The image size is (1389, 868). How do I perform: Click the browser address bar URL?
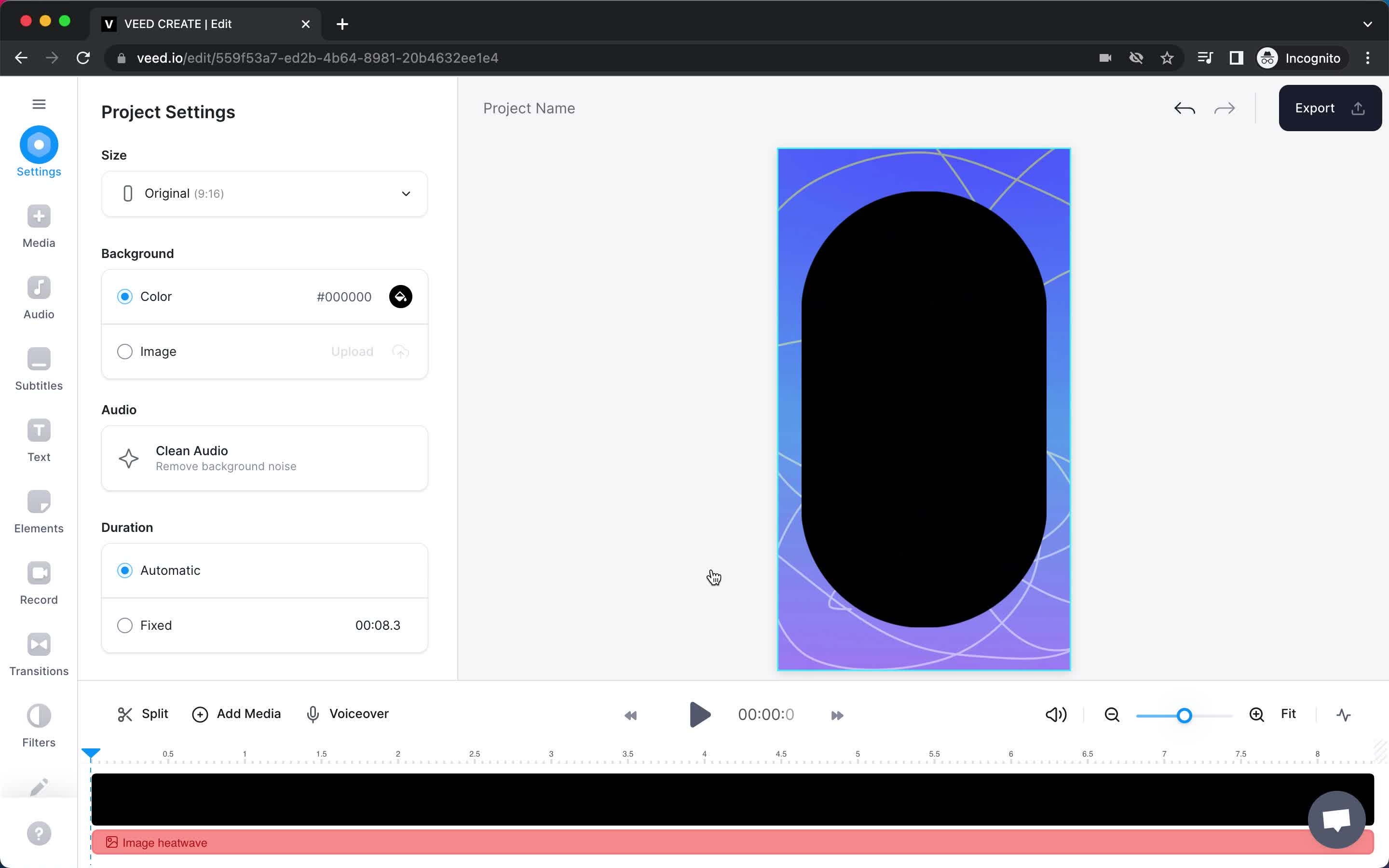(317, 58)
